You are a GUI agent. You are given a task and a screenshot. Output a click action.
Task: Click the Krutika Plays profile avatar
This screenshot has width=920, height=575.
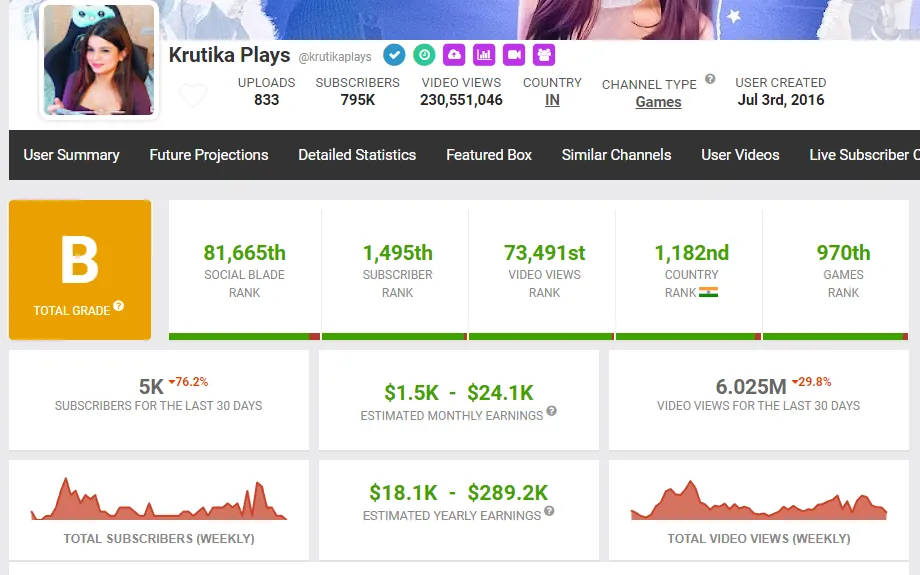(99, 60)
